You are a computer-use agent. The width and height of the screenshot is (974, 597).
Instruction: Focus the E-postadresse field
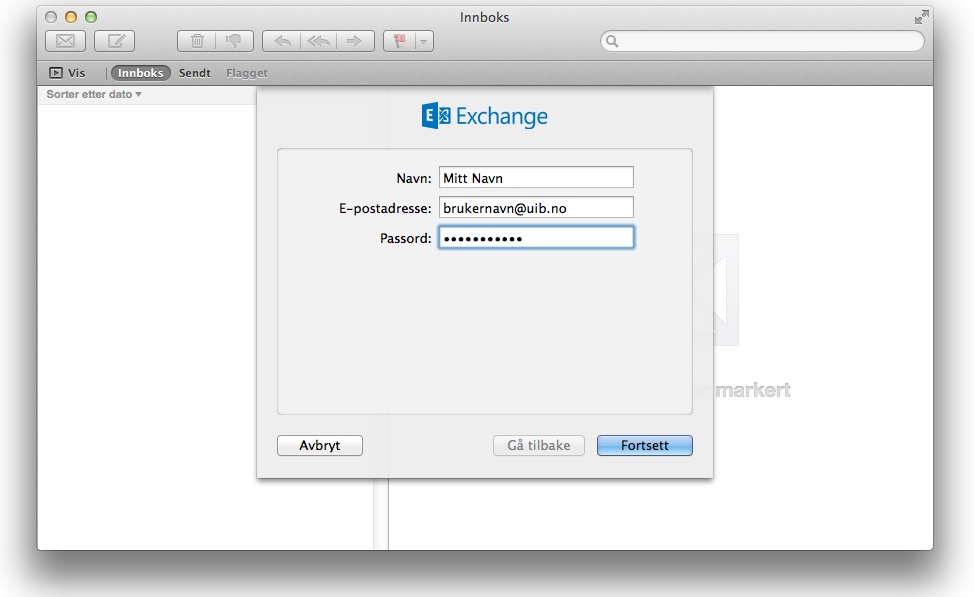536,207
